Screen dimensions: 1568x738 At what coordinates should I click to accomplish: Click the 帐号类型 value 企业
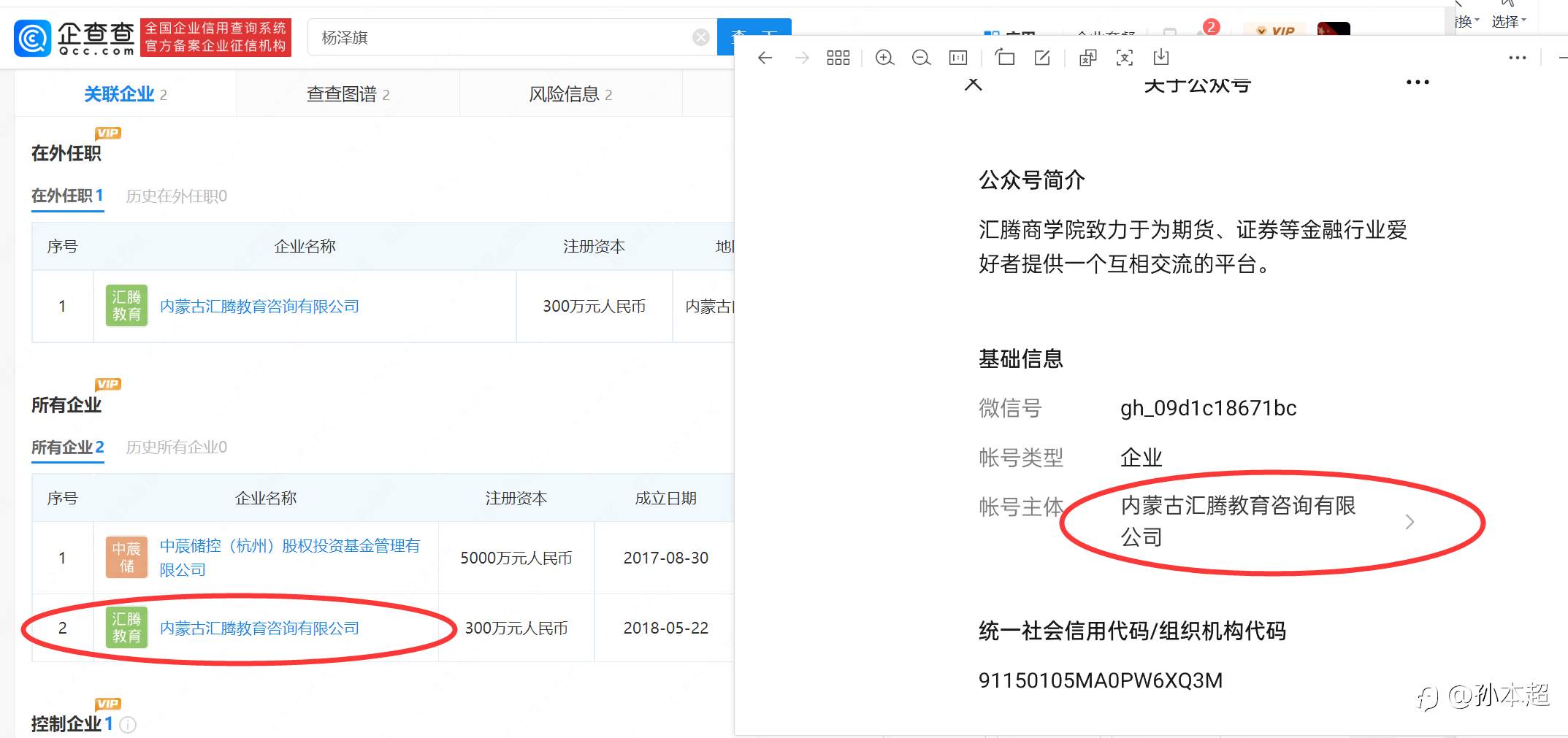point(1141,458)
